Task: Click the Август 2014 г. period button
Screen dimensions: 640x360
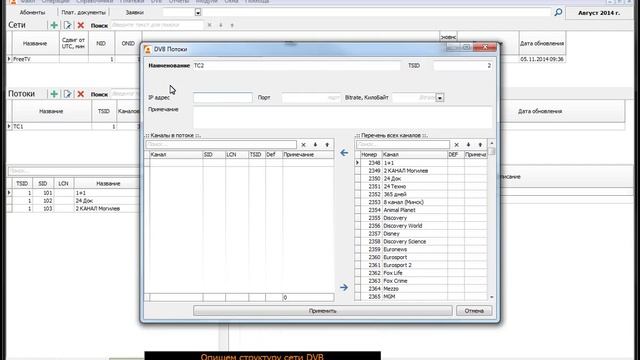Action: point(599,13)
